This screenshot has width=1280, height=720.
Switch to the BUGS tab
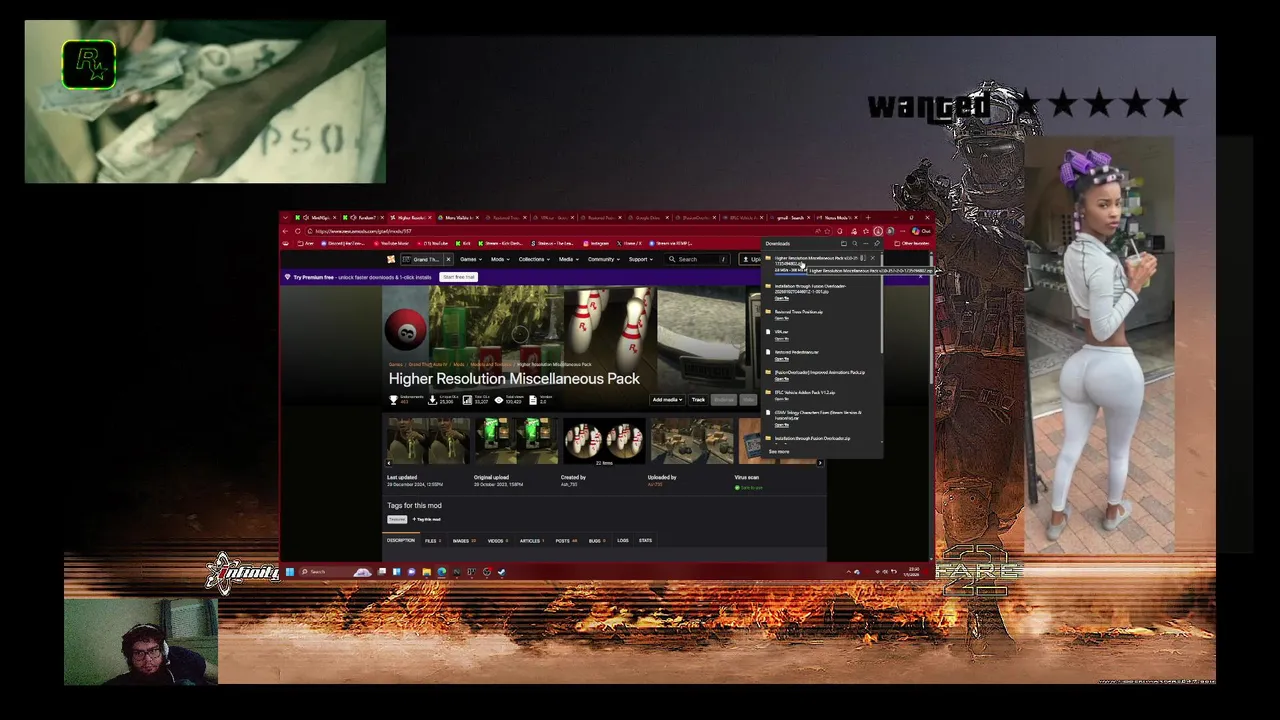(597, 541)
